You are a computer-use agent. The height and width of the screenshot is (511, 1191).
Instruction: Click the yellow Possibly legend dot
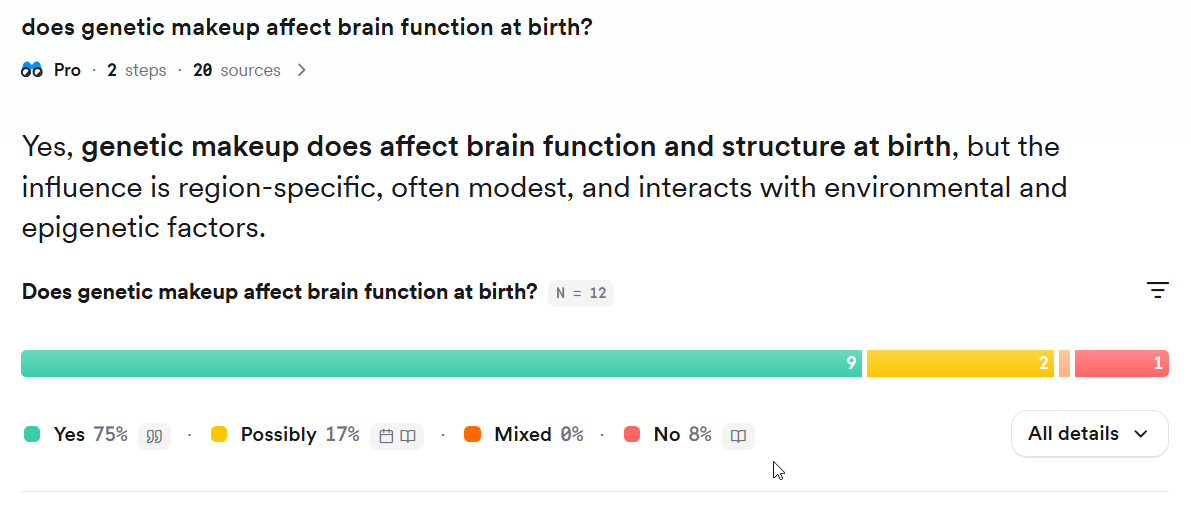[x=219, y=435]
